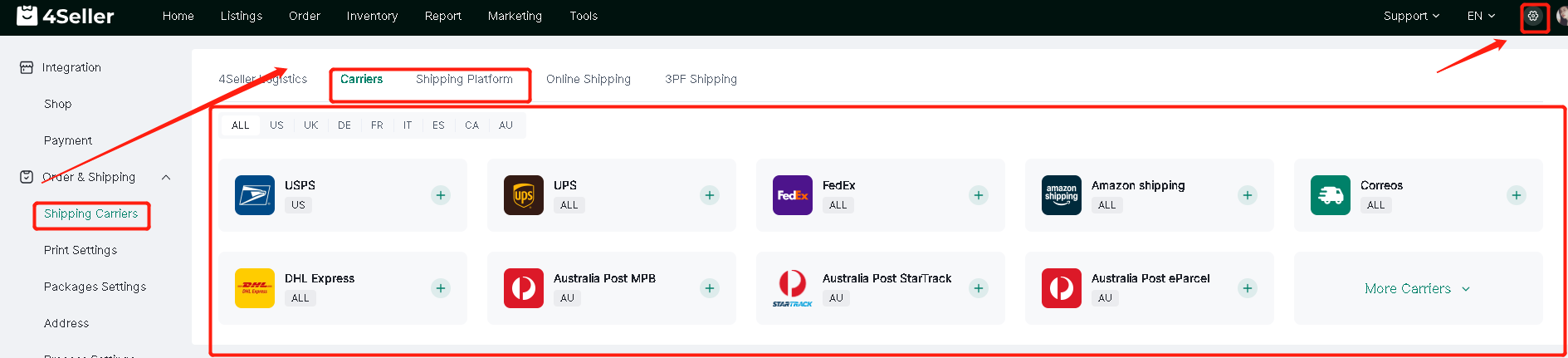Viewport: 1568px width, 358px height.
Task: Add the UPS carrier with plus icon
Action: (710, 195)
